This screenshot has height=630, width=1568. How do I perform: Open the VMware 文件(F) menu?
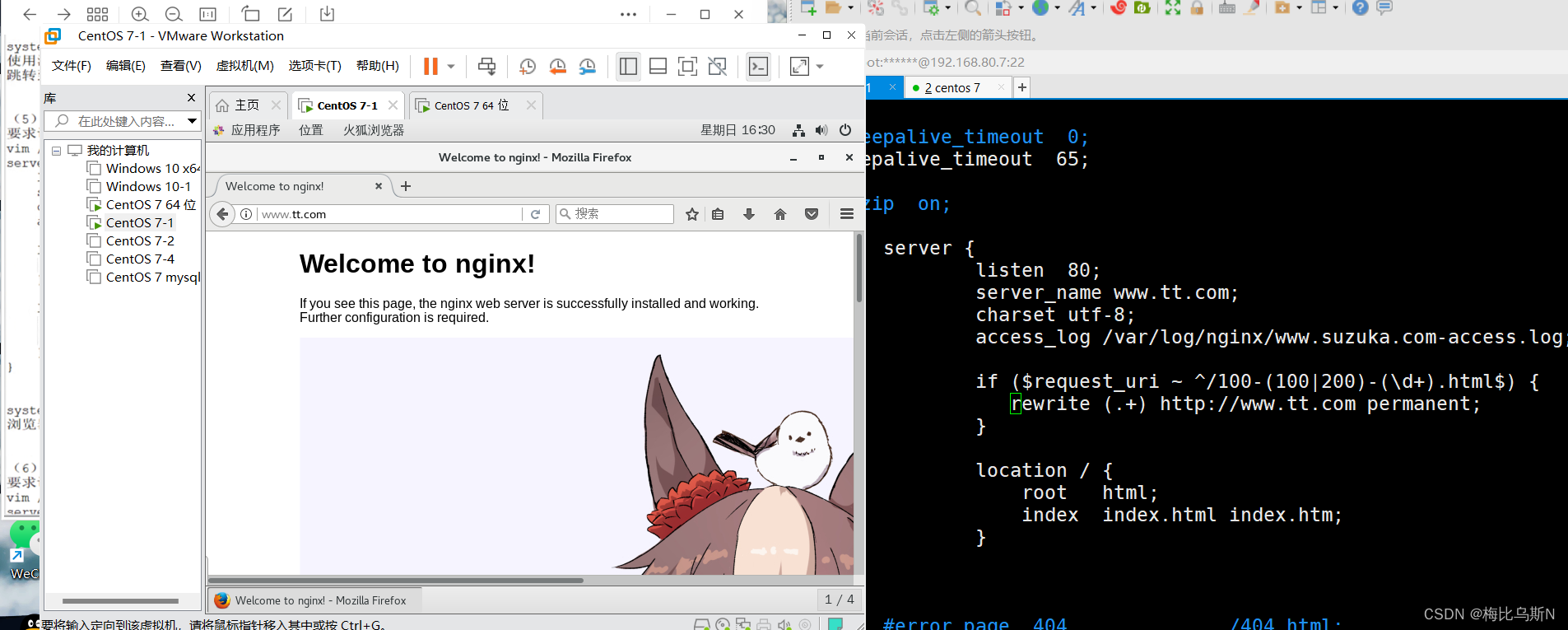72,66
